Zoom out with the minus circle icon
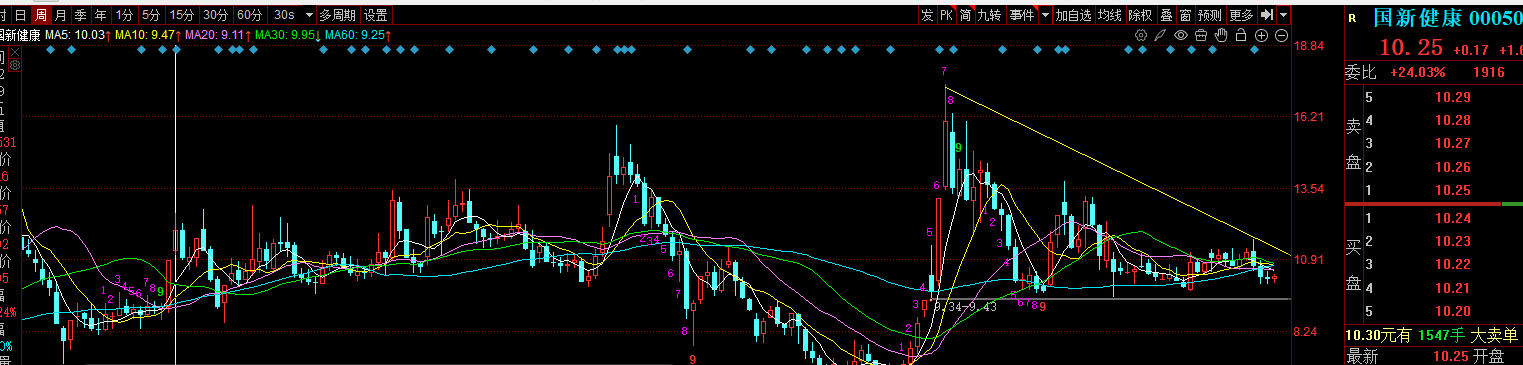Image resolution: width=1523 pixels, height=365 pixels. [x=1281, y=35]
